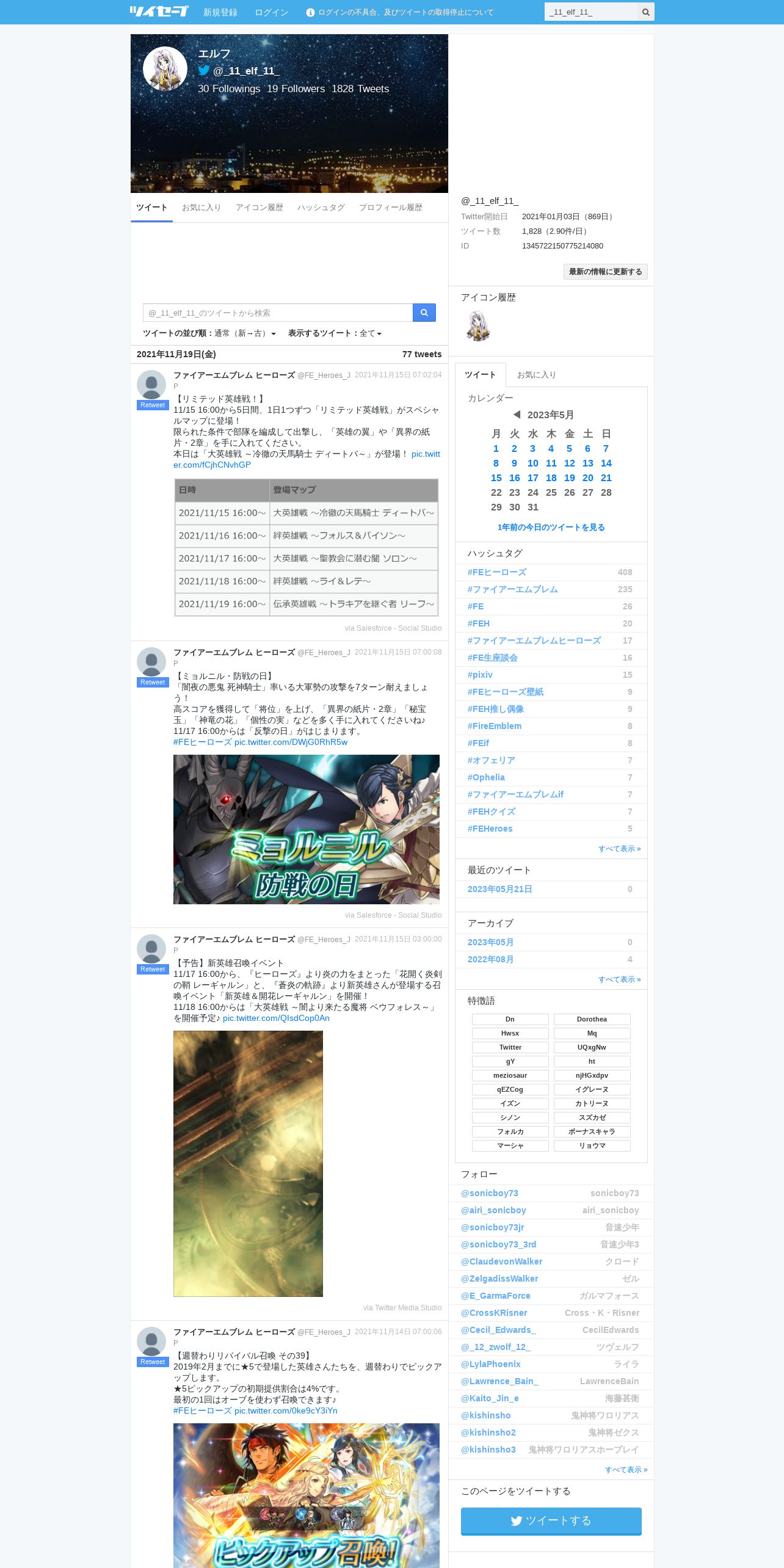
Task: Select the ツイート tab under banner
Action: [151, 208]
